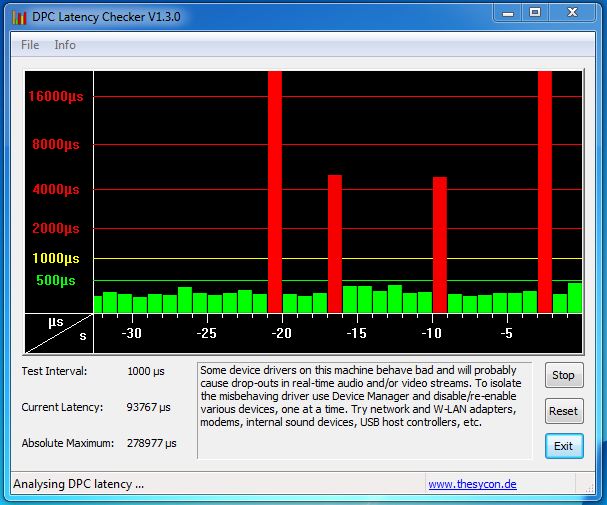Open the www.thesycon.de link
The width and height of the screenshot is (607, 505).
[x=472, y=484]
